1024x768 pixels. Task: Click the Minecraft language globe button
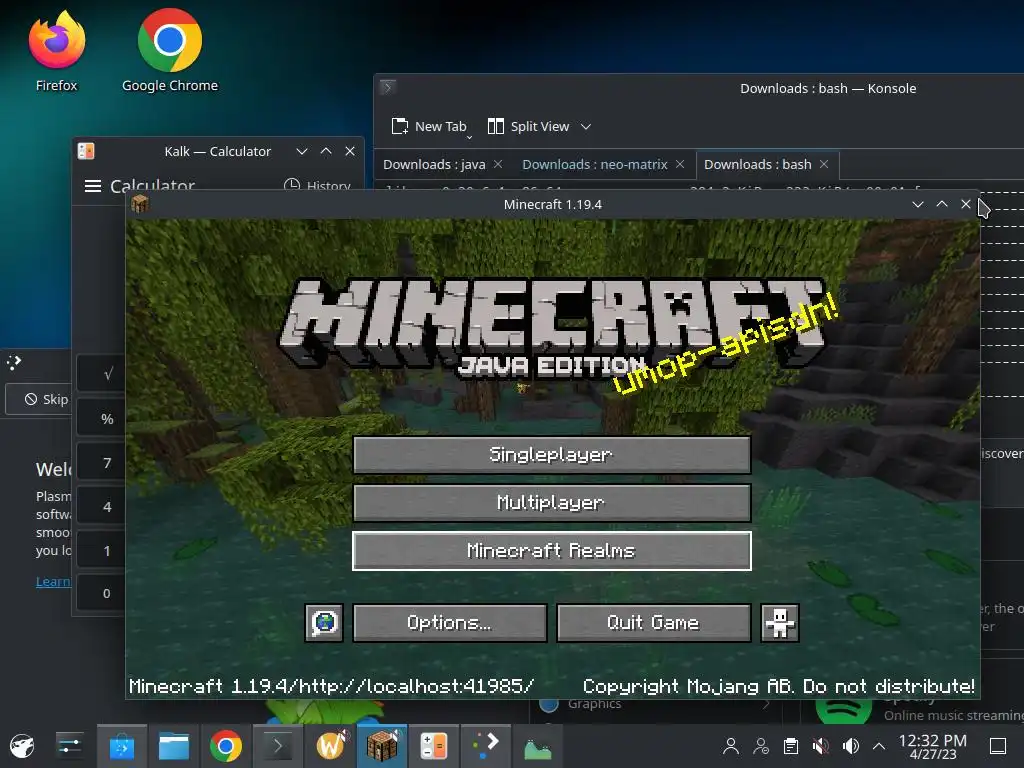coord(324,622)
